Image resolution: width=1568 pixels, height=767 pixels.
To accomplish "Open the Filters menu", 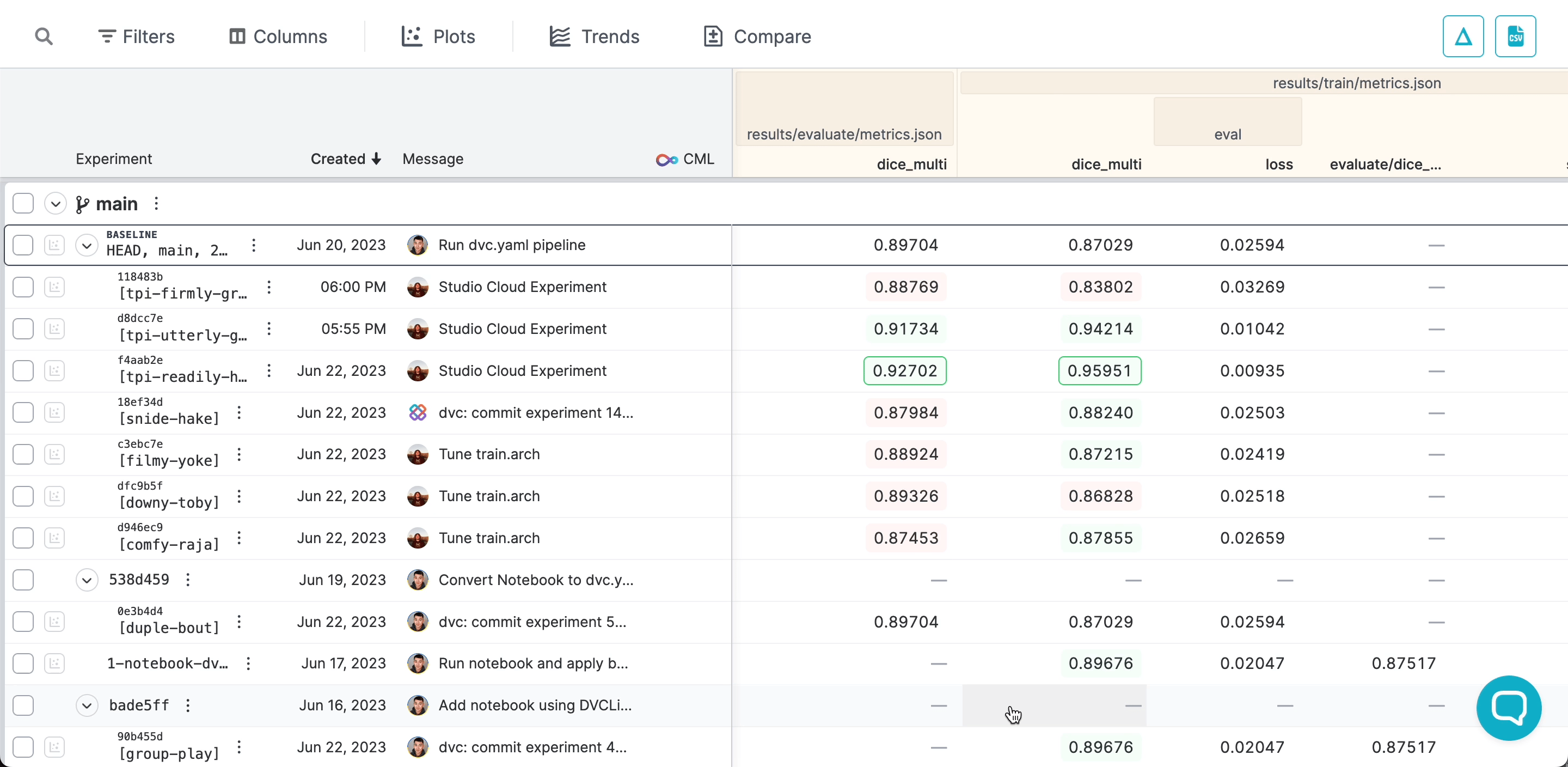I will (136, 36).
